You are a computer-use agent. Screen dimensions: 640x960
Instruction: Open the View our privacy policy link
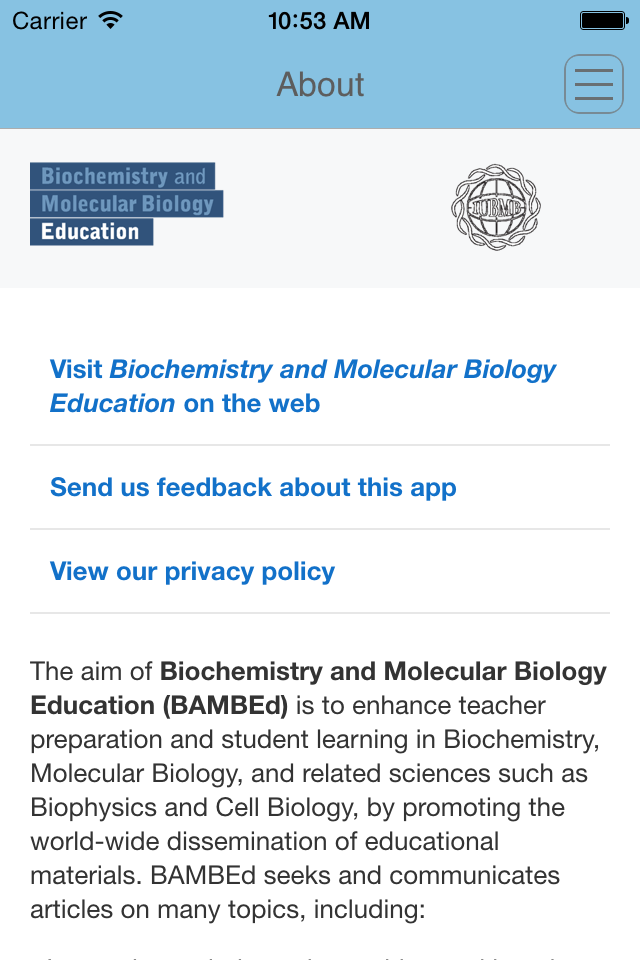(192, 571)
